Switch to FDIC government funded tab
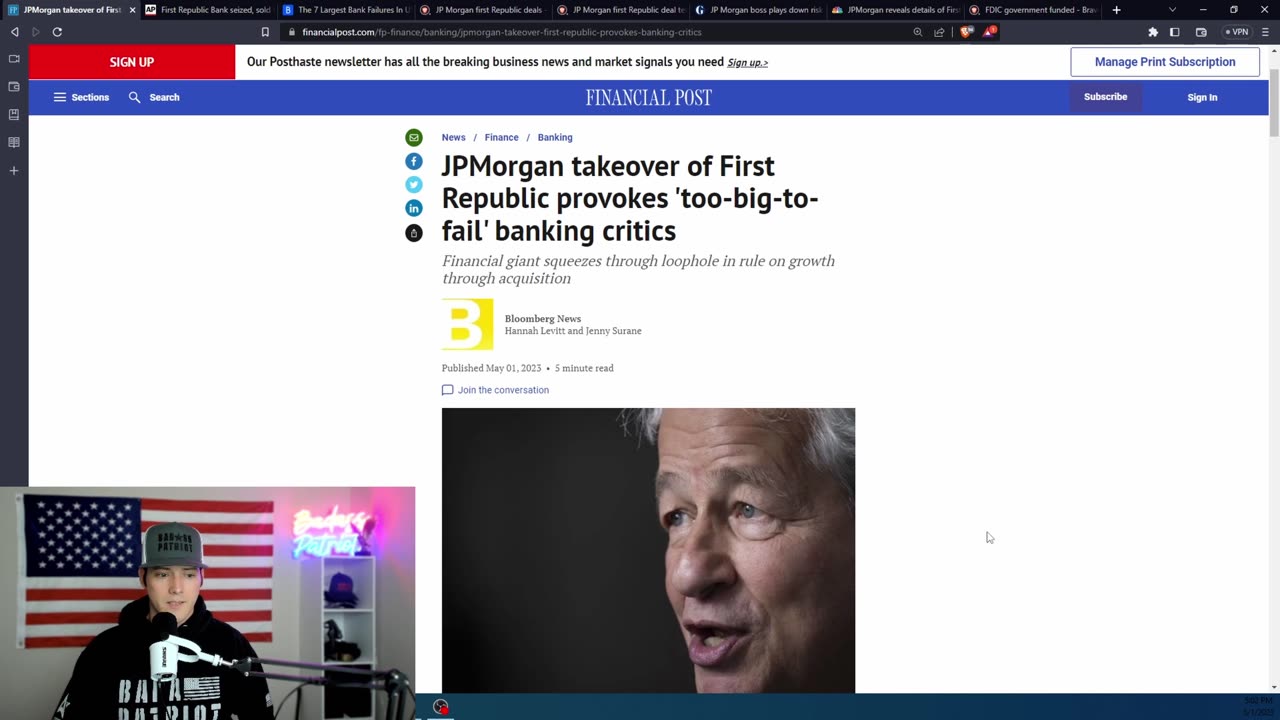 click(x=1032, y=10)
